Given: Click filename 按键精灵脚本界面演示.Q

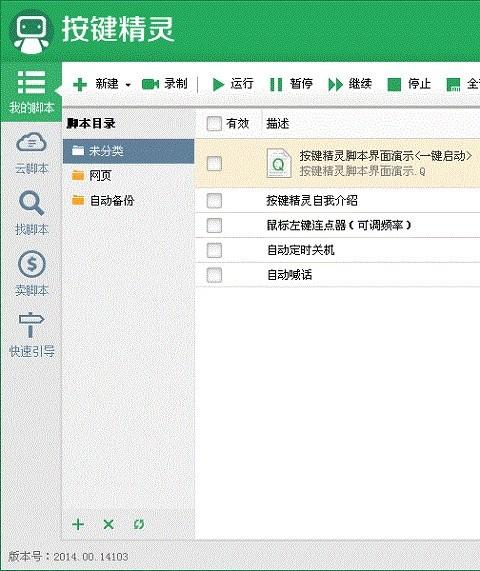Looking at the screenshot, I should tap(362, 171).
